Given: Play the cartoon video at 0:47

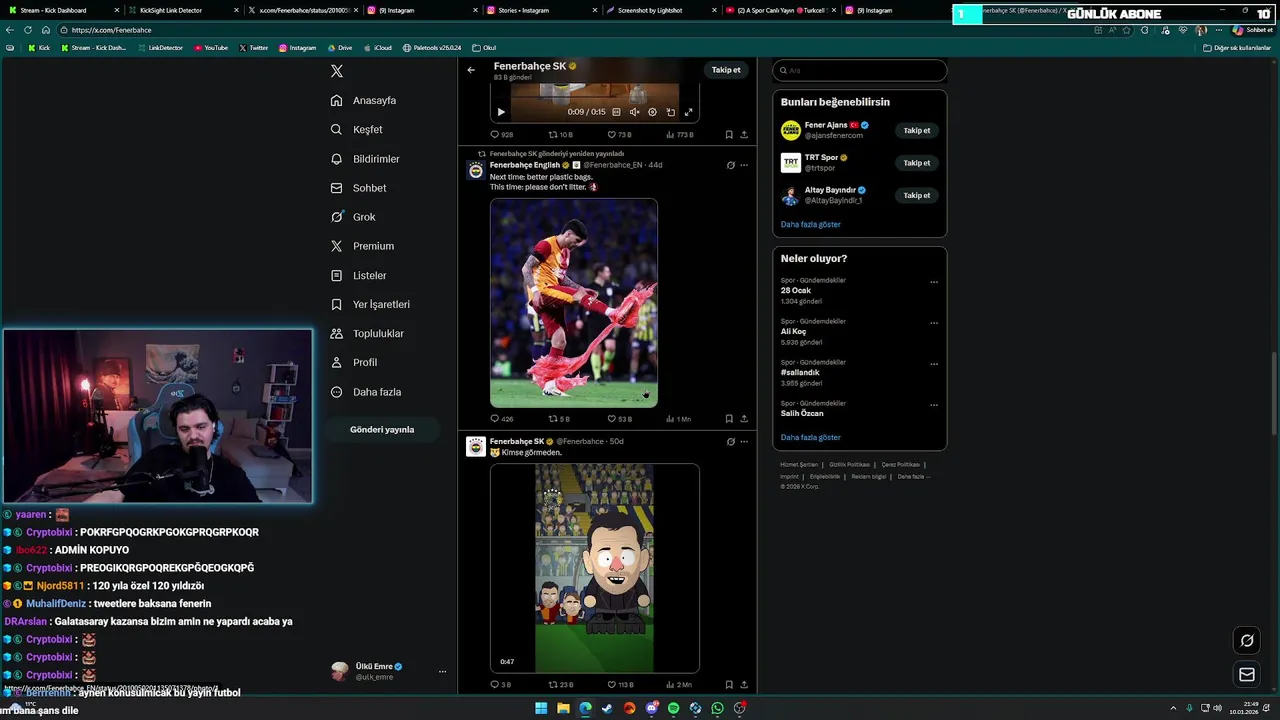Looking at the screenshot, I should tap(594, 568).
